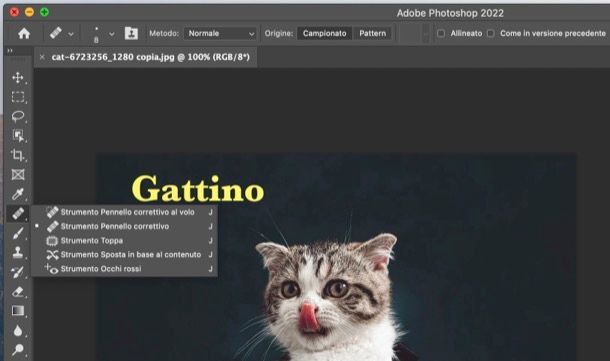This screenshot has height=361, width=610.
Task: Close the cat-6723256_1280 copia.jpg document tab
Action: coord(42,57)
